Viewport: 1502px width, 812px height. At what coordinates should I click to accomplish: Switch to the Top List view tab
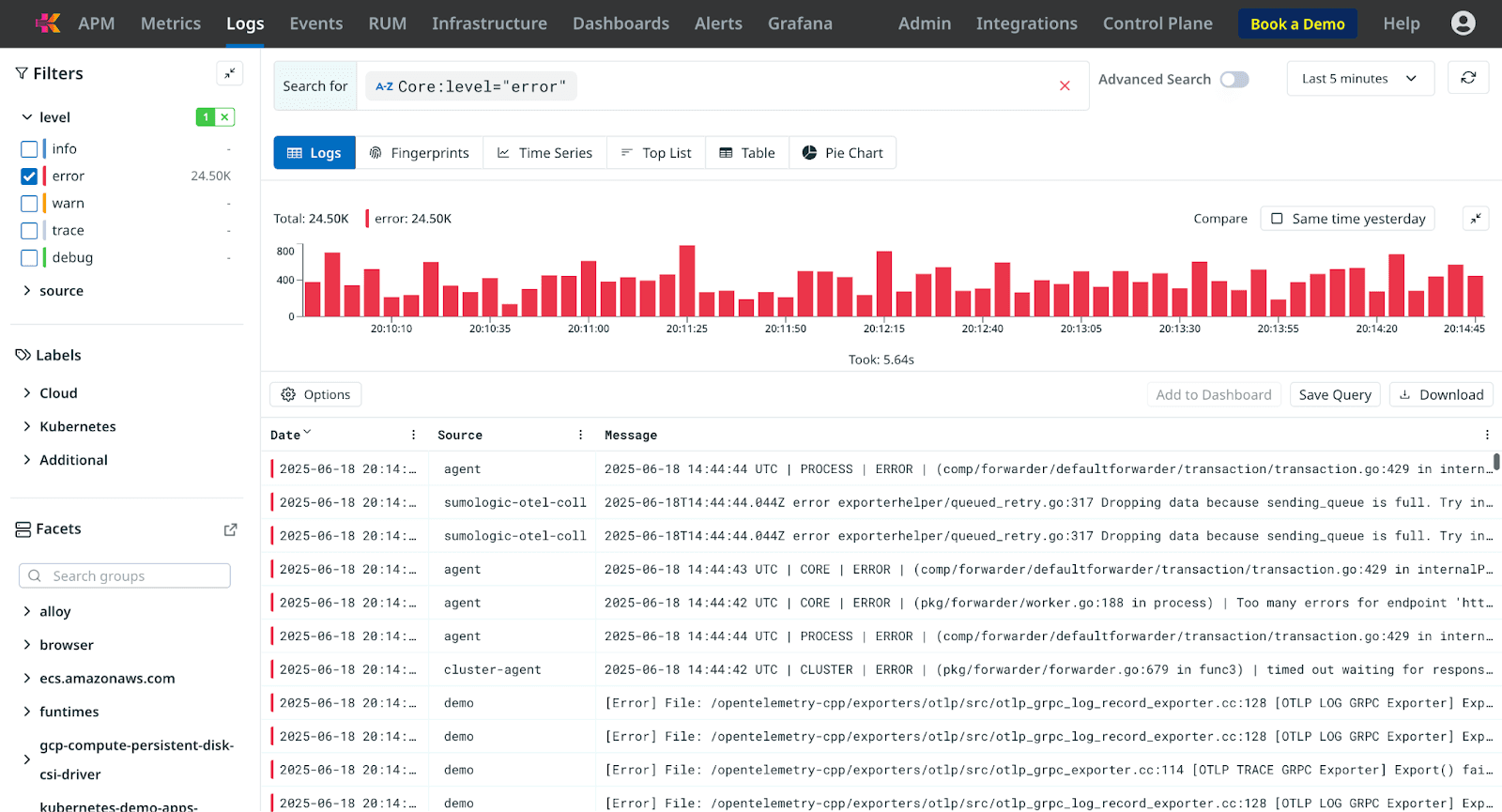tap(656, 153)
